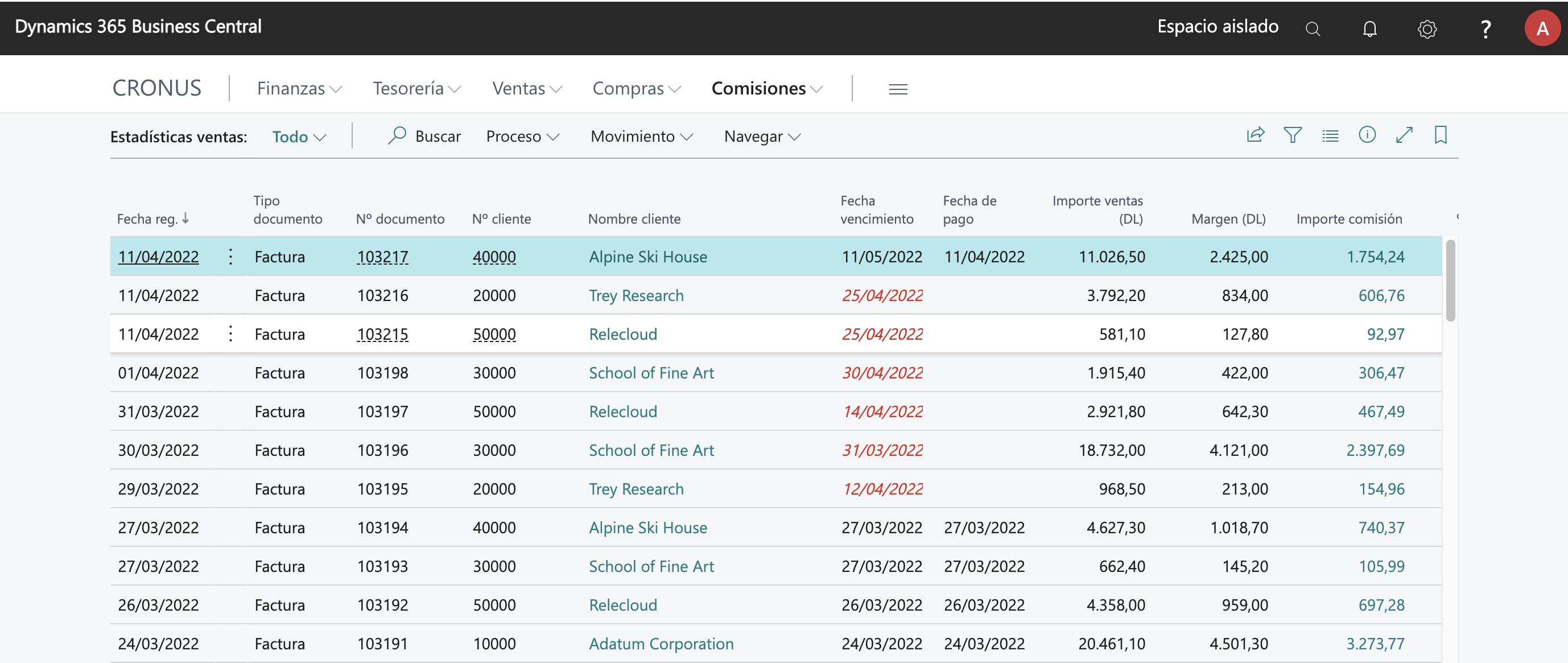The width and height of the screenshot is (1568, 663).
Task: Click Tipo documento column header
Action: coord(287,209)
